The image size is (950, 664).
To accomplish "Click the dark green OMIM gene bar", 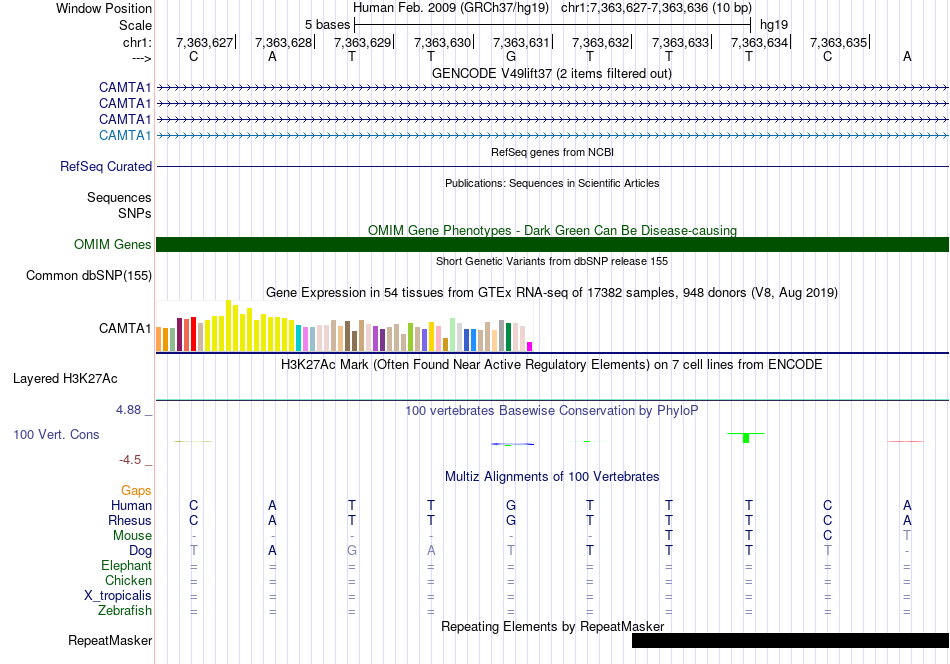I will click(x=552, y=244).
